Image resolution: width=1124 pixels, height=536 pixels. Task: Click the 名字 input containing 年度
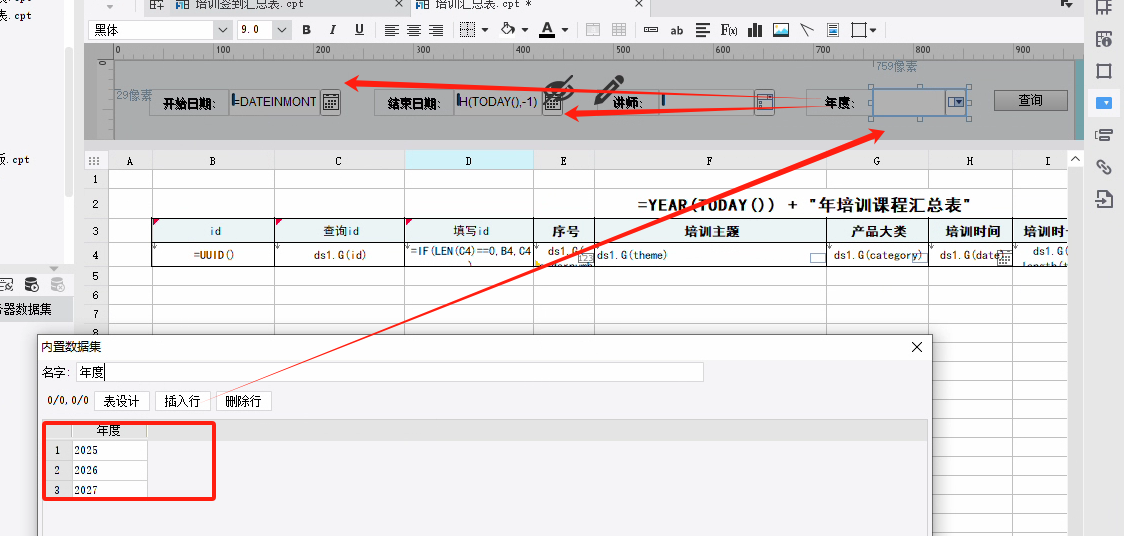(x=389, y=372)
